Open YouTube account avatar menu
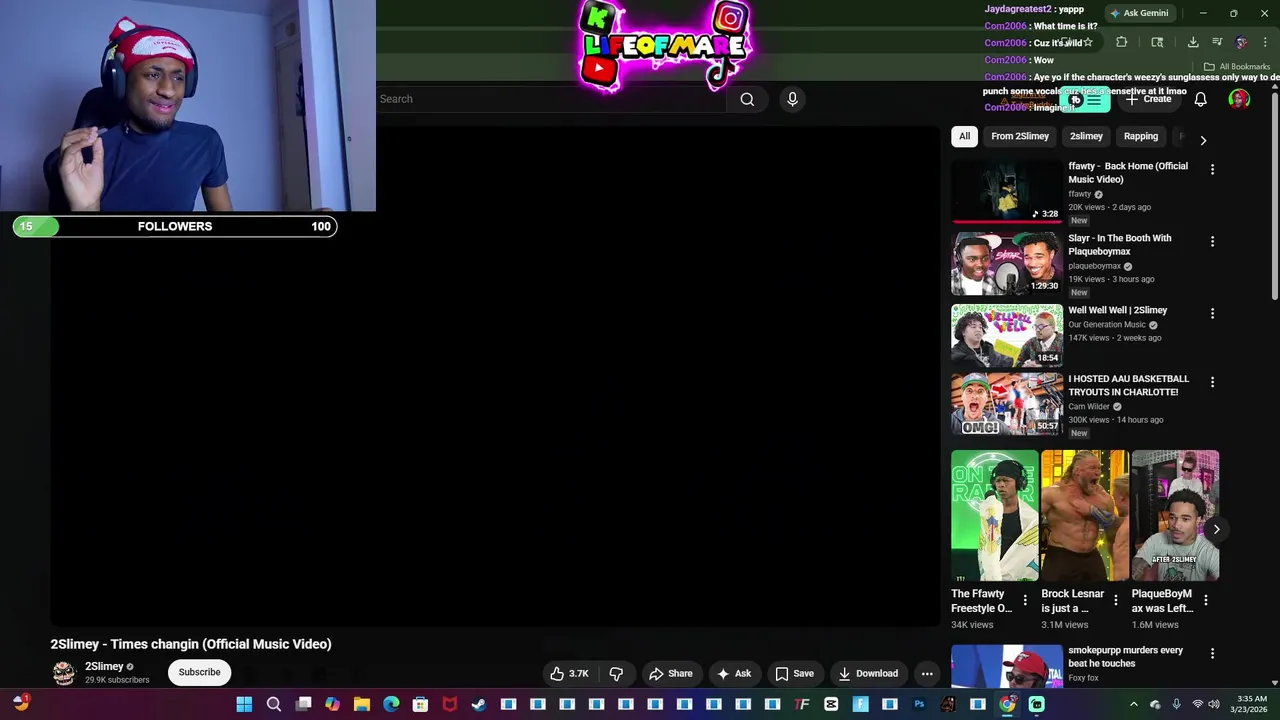 coord(1239,99)
